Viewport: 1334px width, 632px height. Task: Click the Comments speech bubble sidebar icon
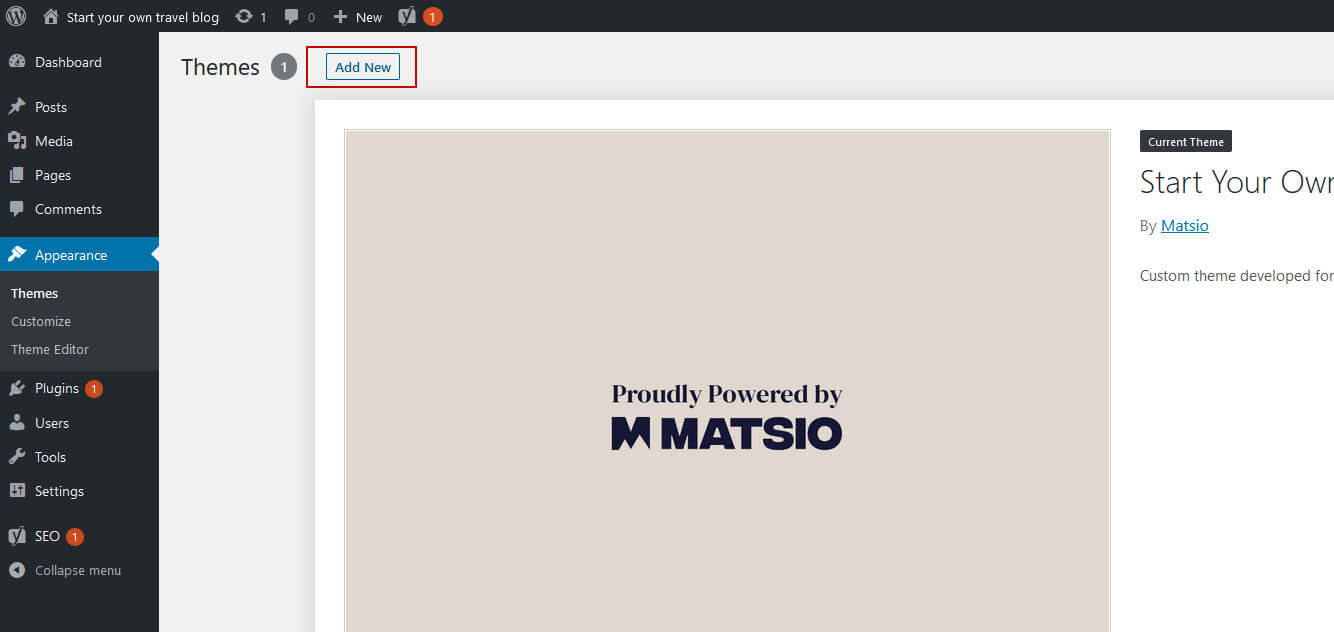coord(17,209)
